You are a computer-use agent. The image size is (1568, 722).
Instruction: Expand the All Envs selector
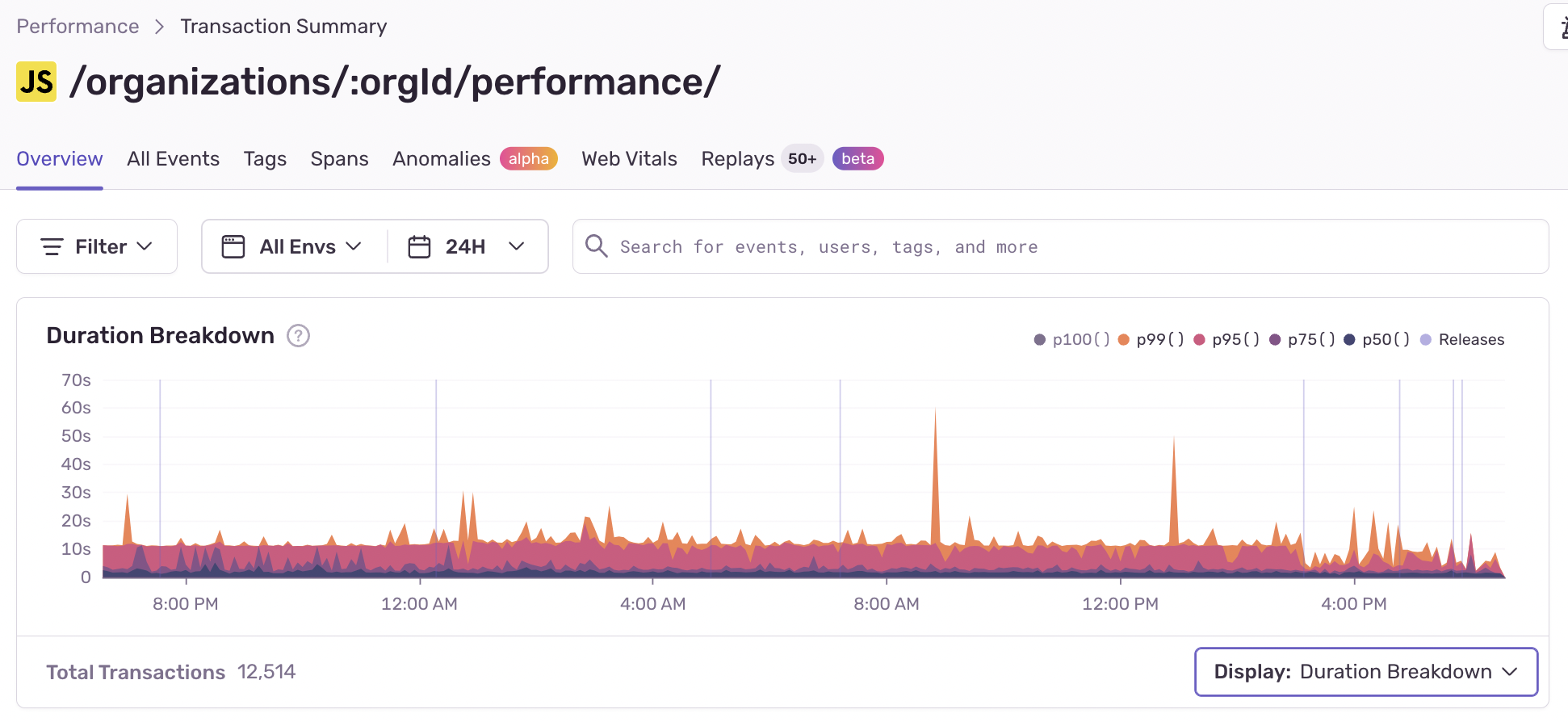295,246
